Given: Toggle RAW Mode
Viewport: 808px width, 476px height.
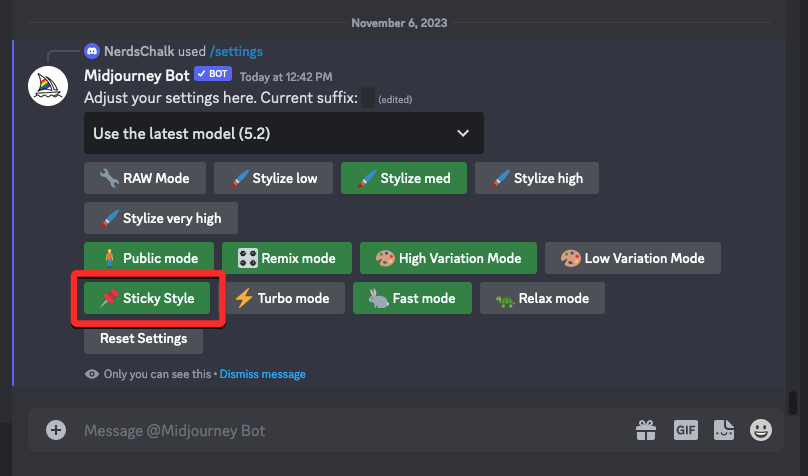Looking at the screenshot, I should (x=145, y=178).
